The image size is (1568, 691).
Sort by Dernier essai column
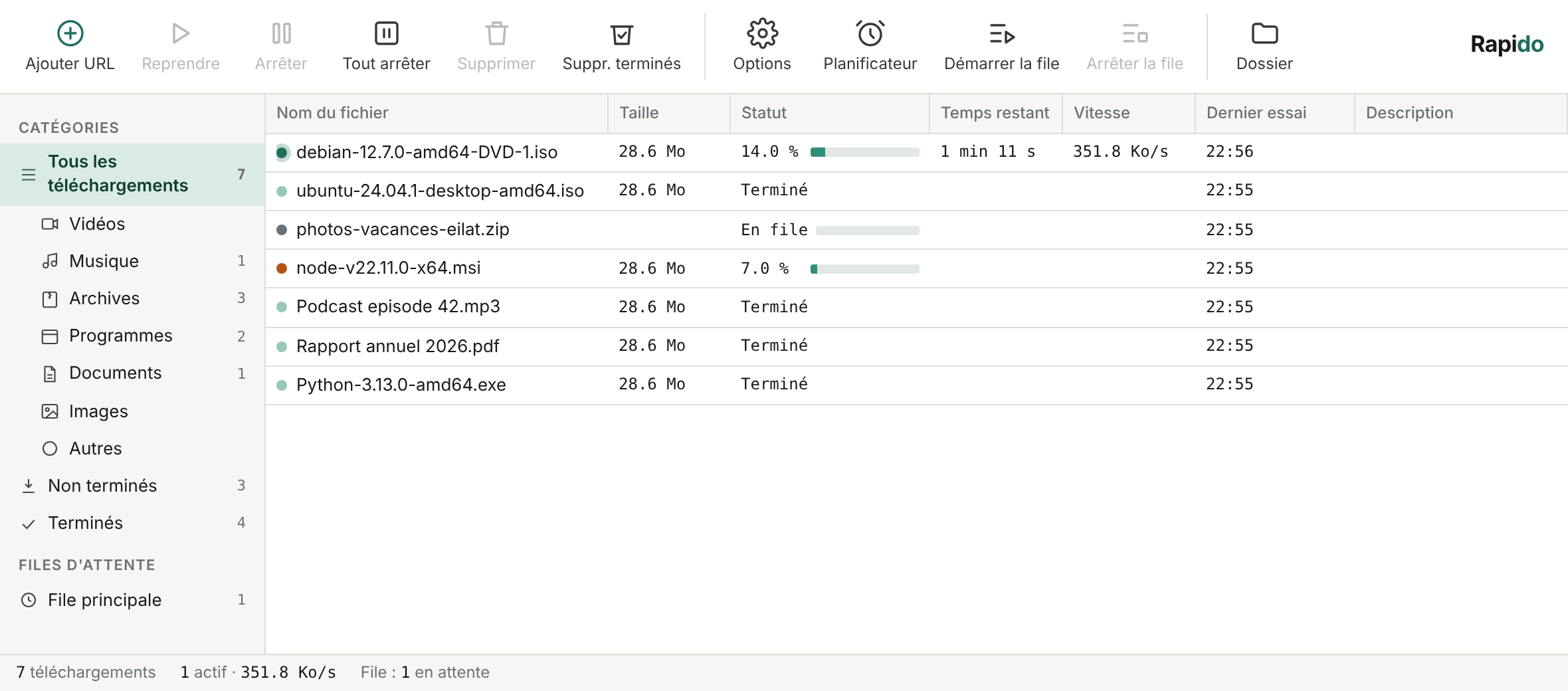1275,113
